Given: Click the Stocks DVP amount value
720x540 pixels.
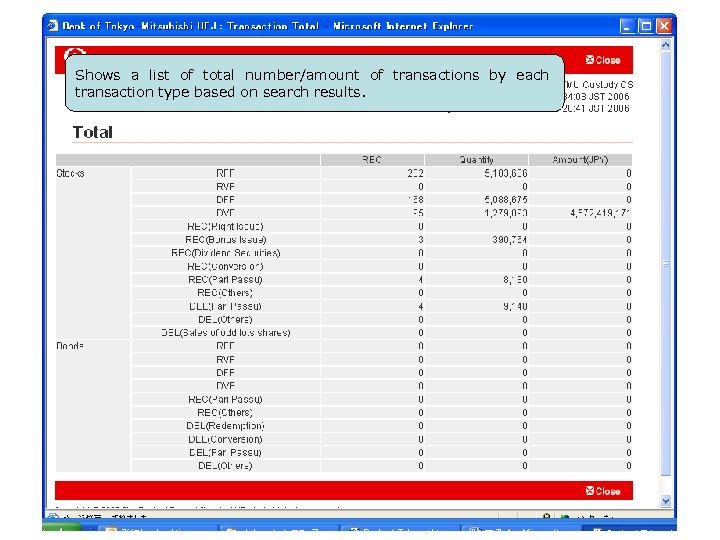Looking at the screenshot, I should (600, 213).
